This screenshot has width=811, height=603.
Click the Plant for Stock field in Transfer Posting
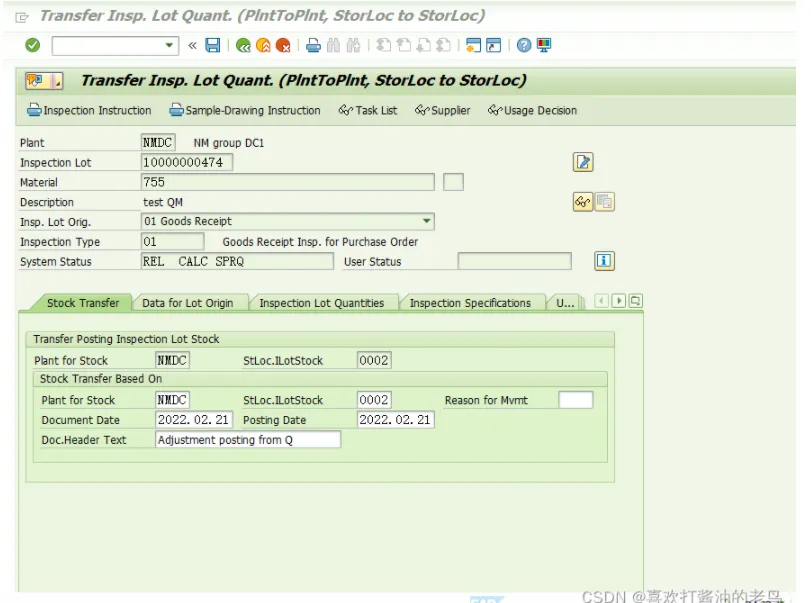tap(172, 360)
